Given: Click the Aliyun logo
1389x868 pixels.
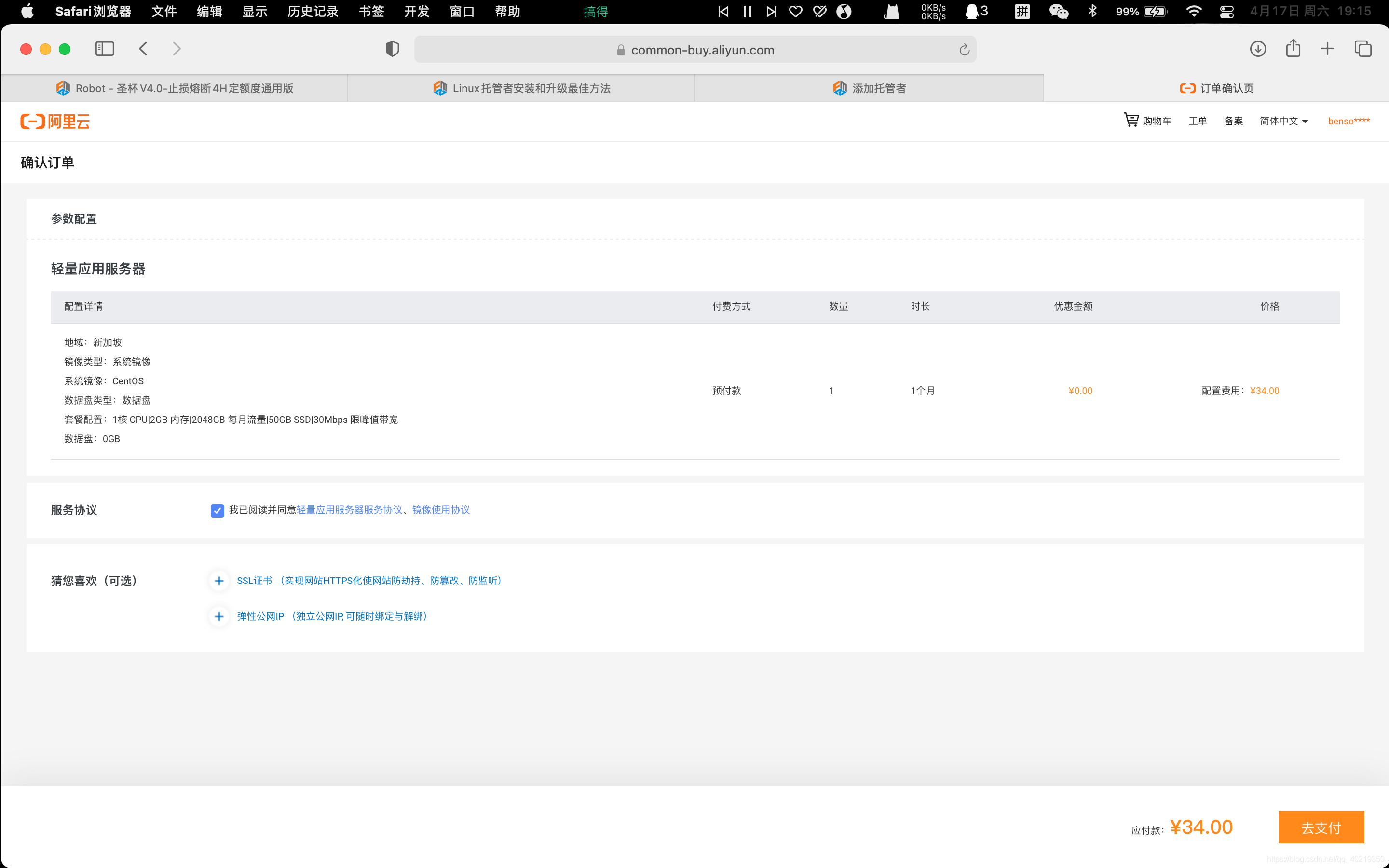Looking at the screenshot, I should point(55,121).
